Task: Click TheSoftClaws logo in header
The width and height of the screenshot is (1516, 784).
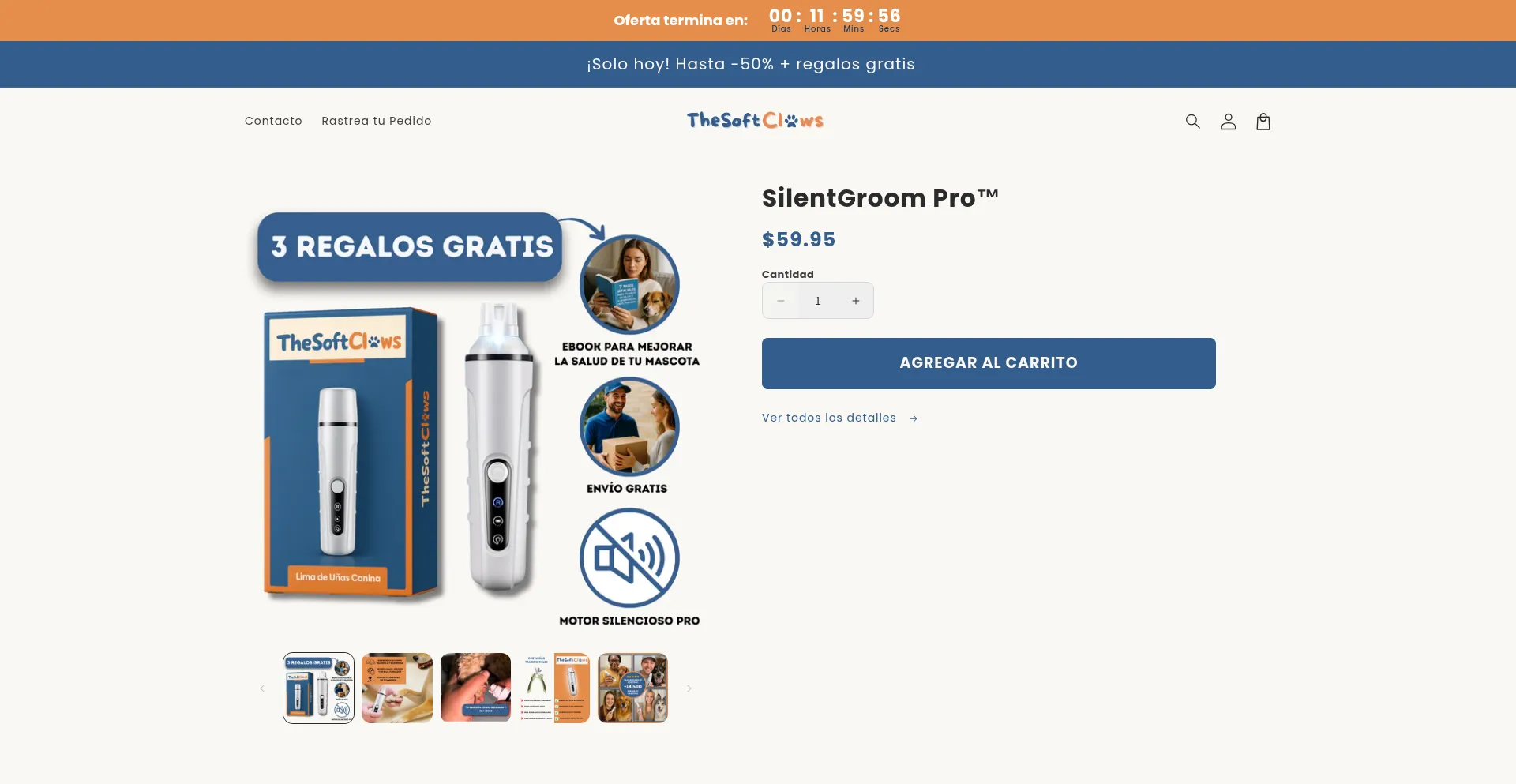Action: (x=755, y=120)
